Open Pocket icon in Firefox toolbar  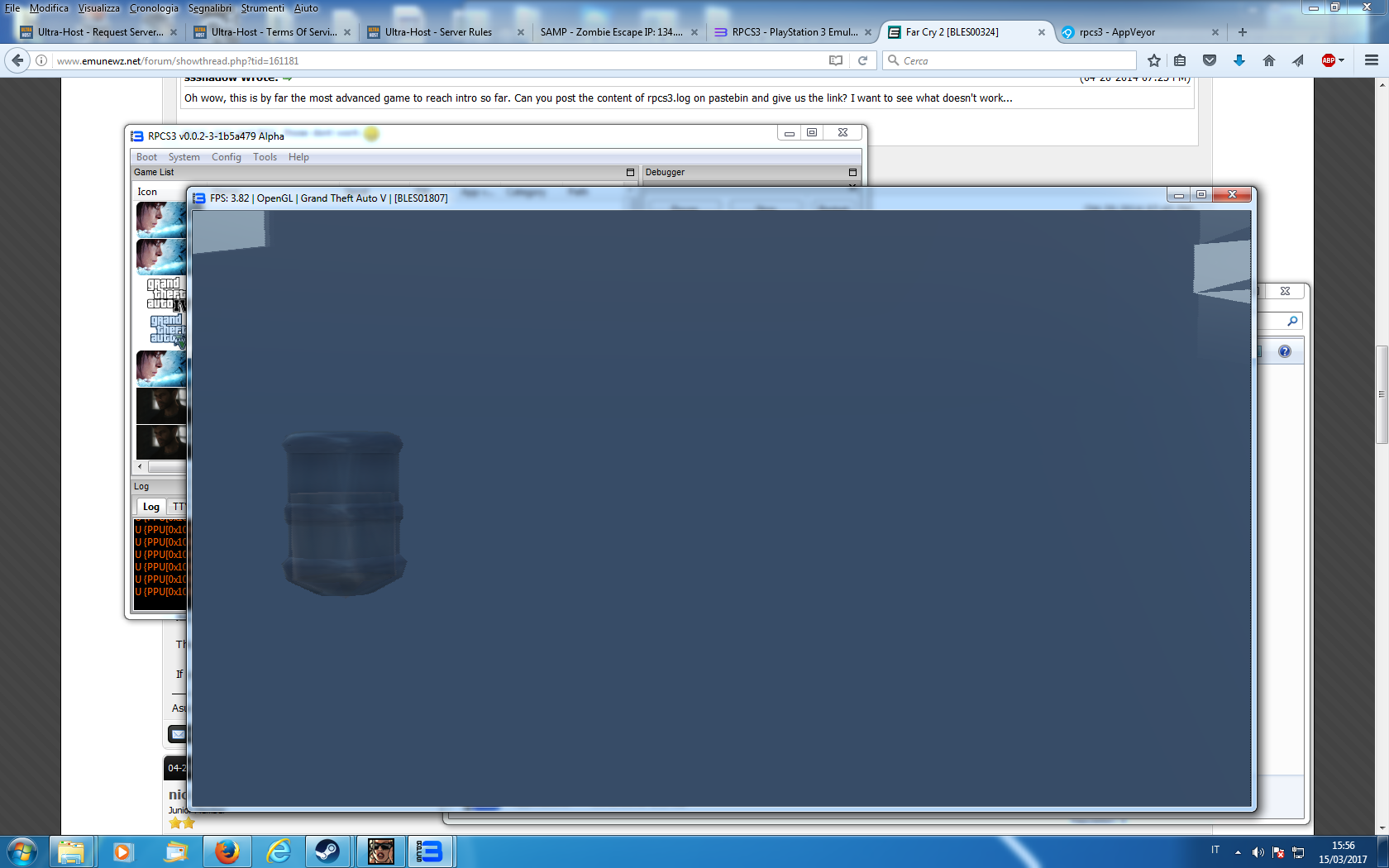pos(1210,60)
